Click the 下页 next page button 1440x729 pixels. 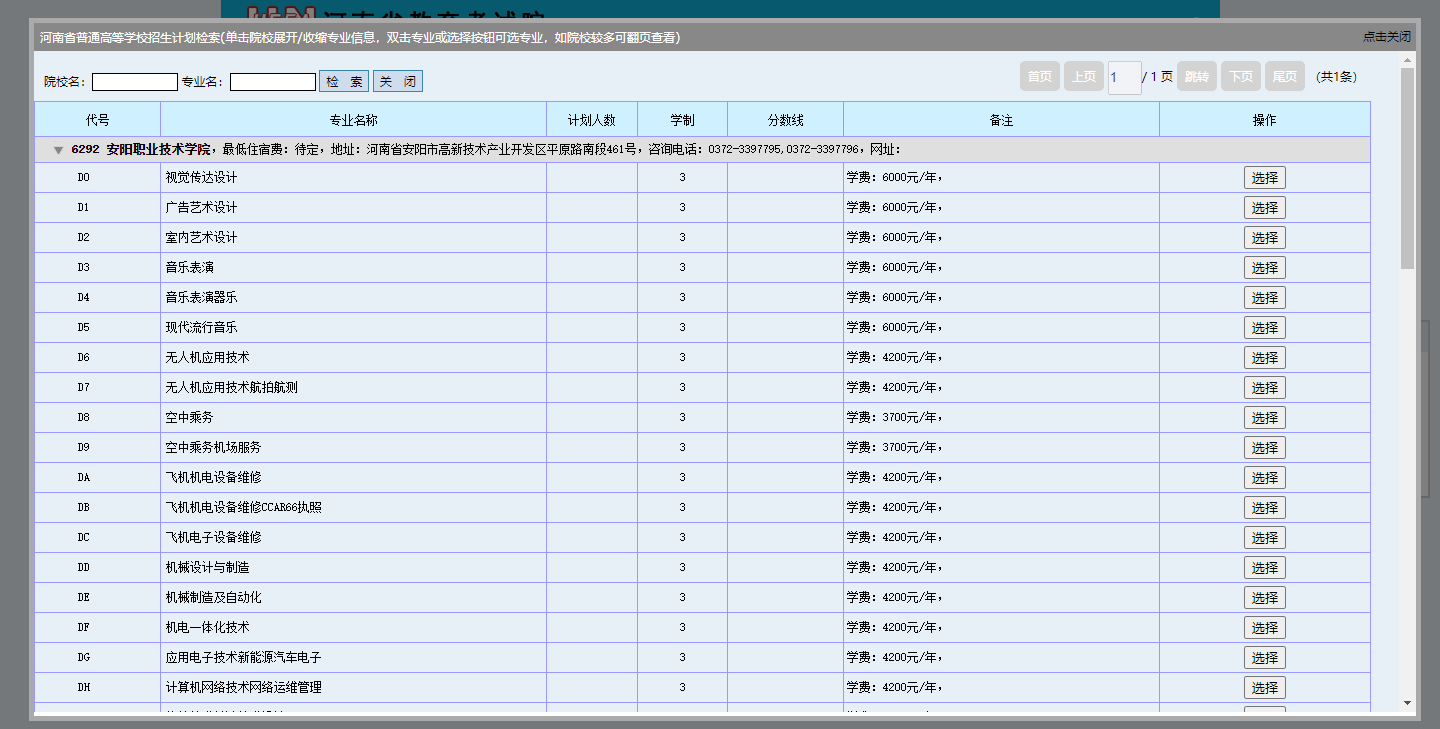[x=1241, y=77]
